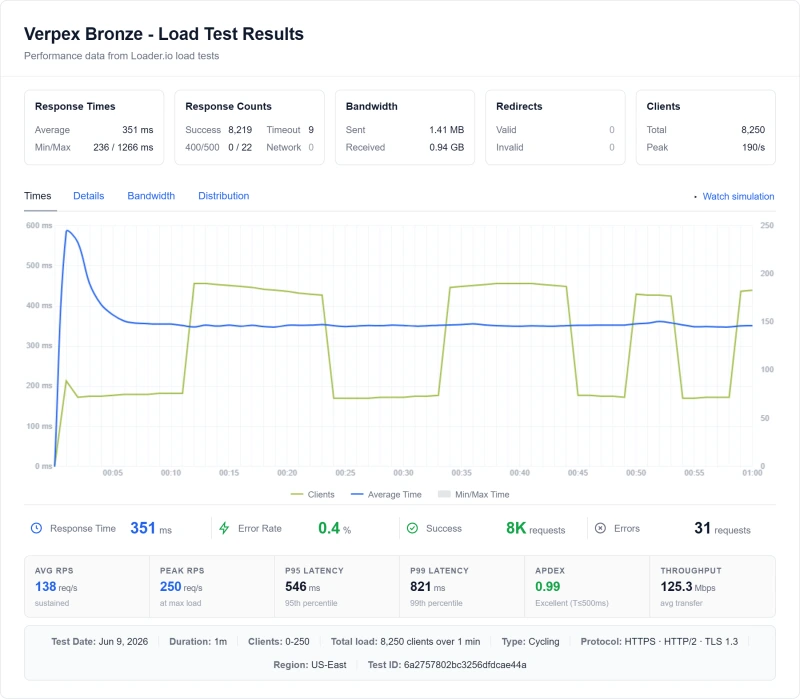
Task: Click the 0.4 % error rate value
Action: tap(335, 528)
